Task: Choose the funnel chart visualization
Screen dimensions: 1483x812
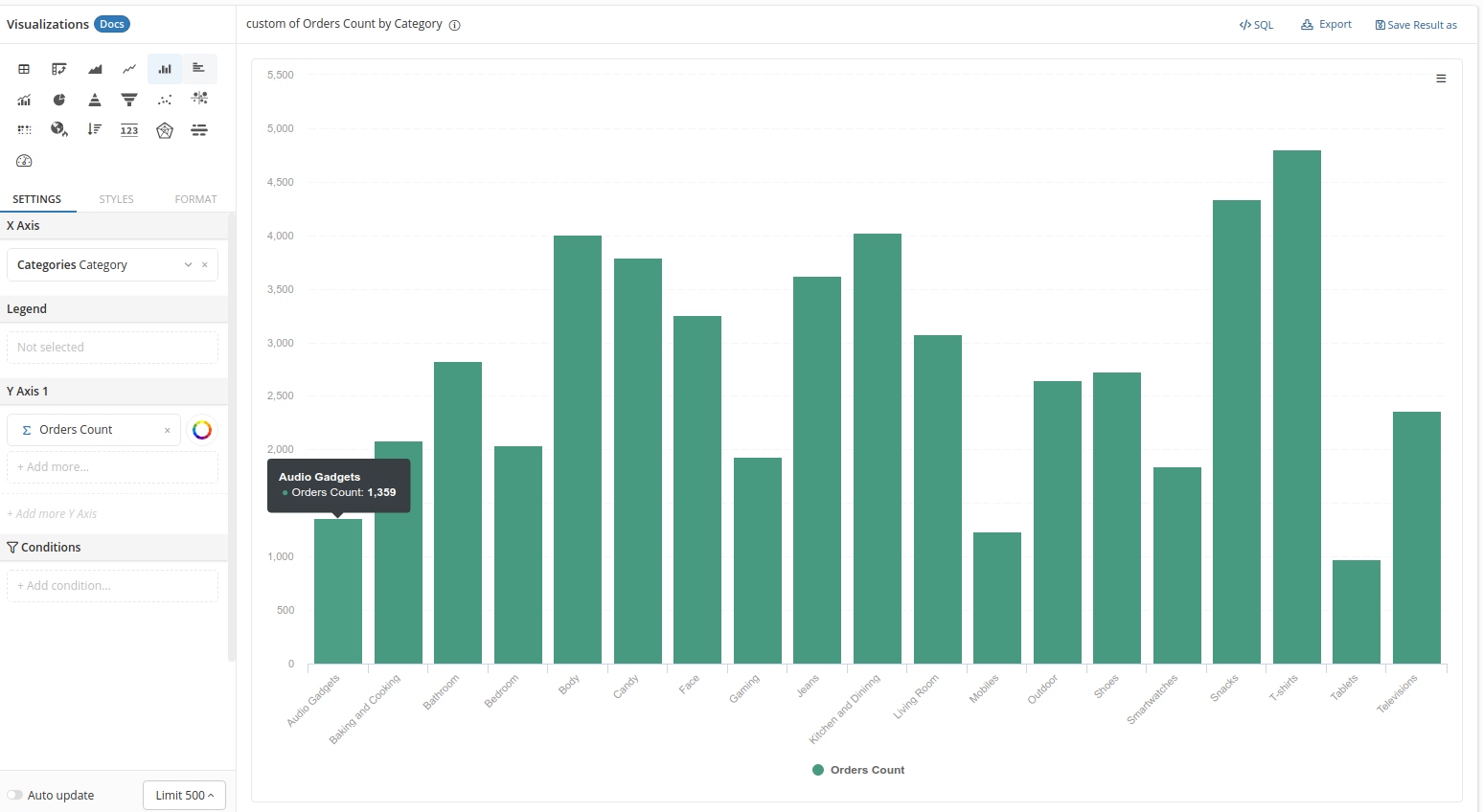Action: [129, 100]
